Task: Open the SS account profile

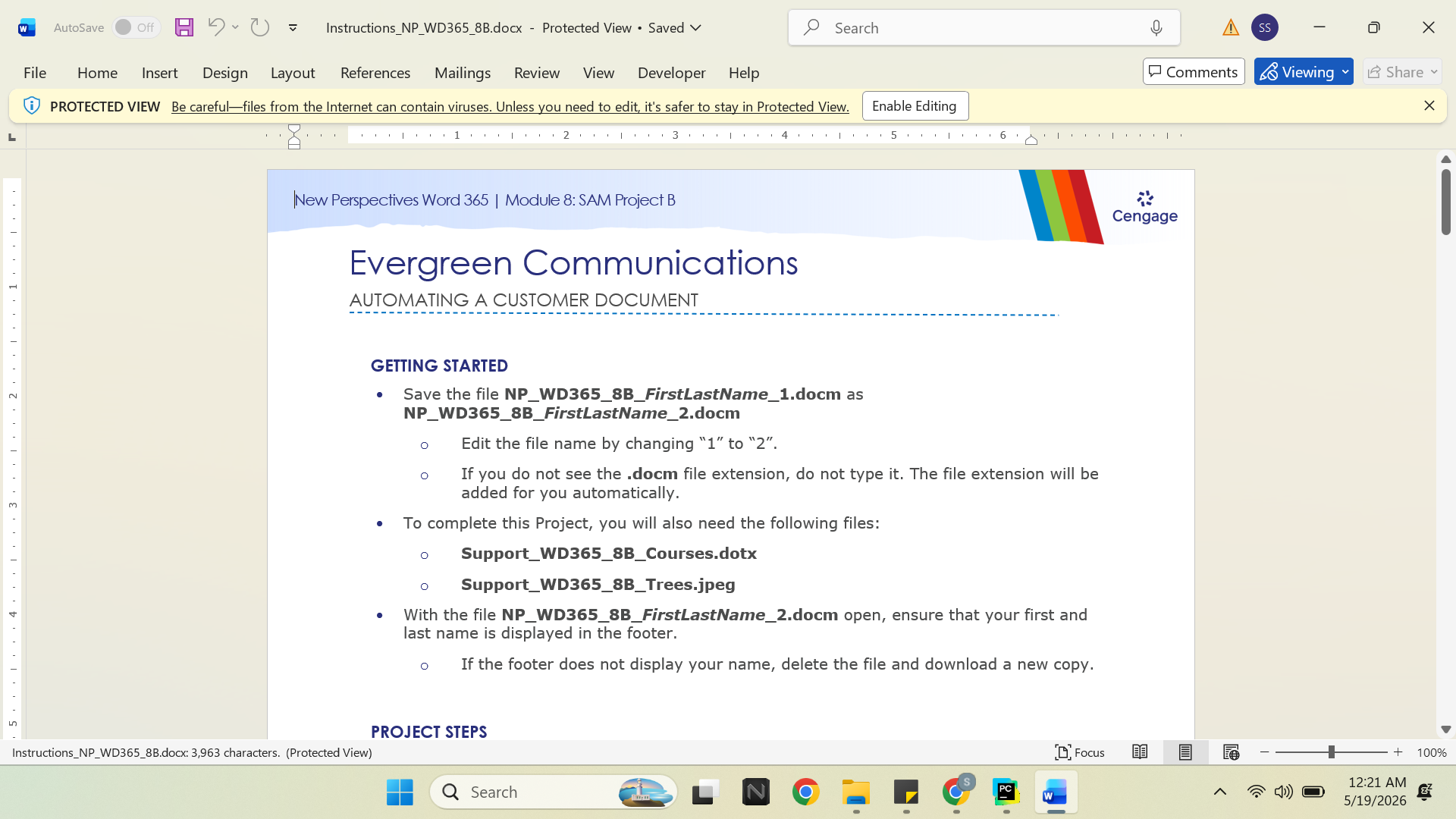Action: pyautogui.click(x=1265, y=28)
